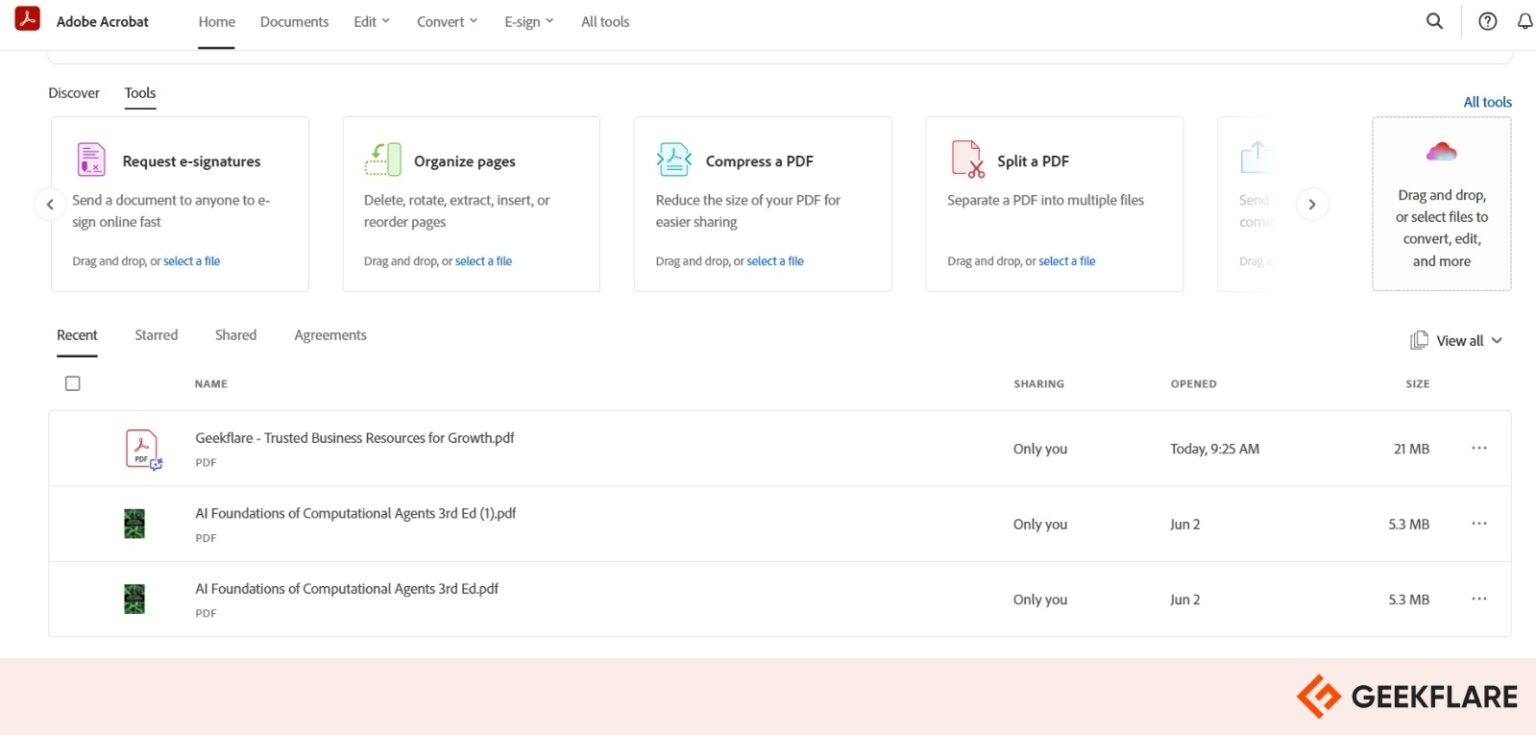Open AI Foundations 3rd Ed (1).pdf thumbnail
The width and height of the screenshot is (1536, 735).
[x=134, y=524]
